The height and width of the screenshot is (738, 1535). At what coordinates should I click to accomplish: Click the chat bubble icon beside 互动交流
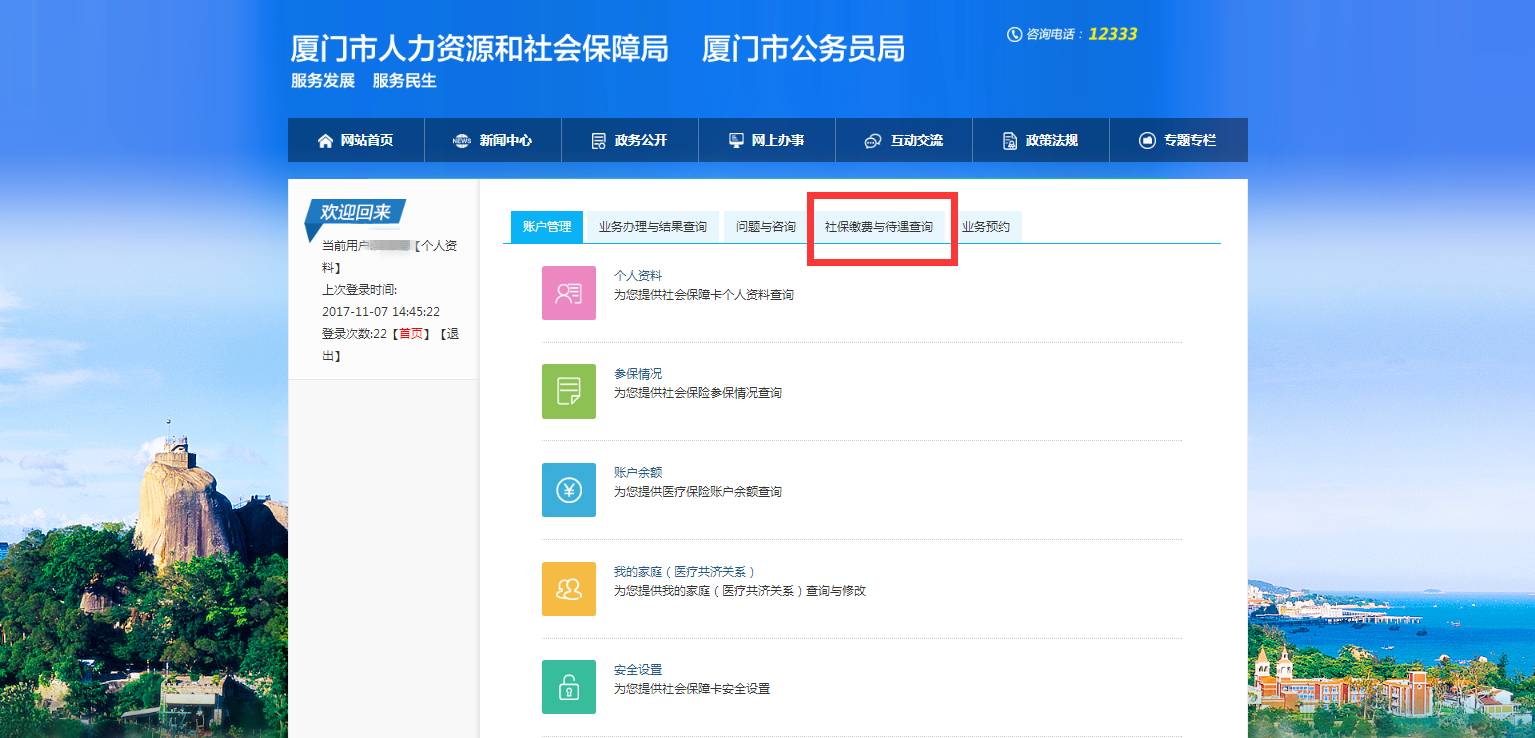pos(872,141)
